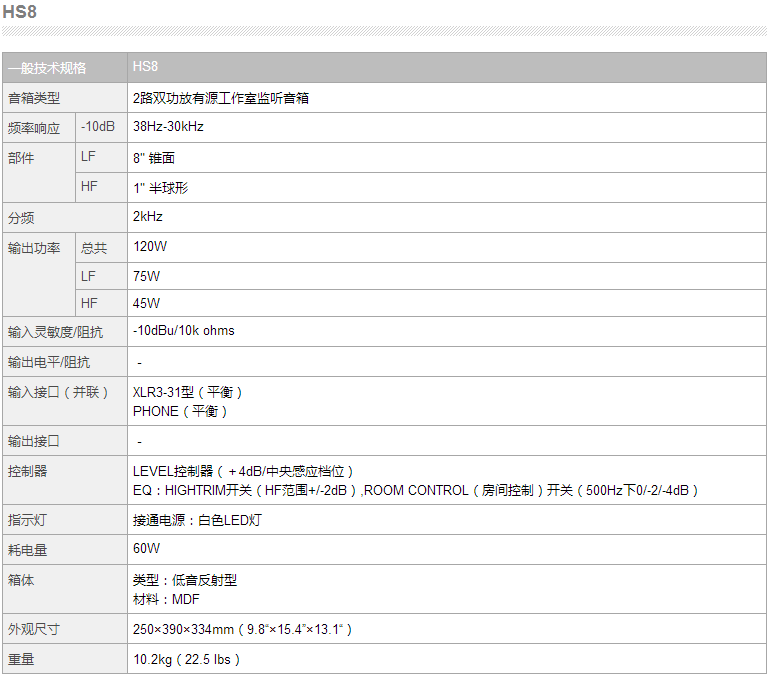Select the 部件 row label
Screen dimensions: 767x676
coord(21,158)
